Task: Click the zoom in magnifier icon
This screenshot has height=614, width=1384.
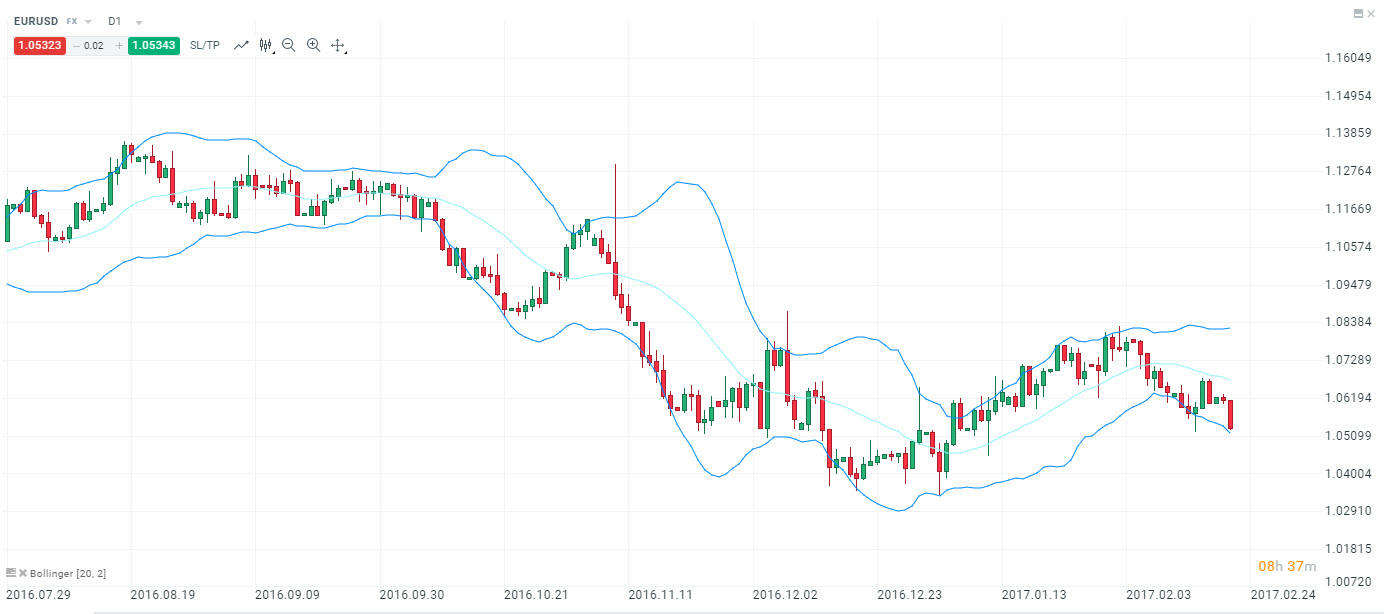Action: (x=313, y=44)
